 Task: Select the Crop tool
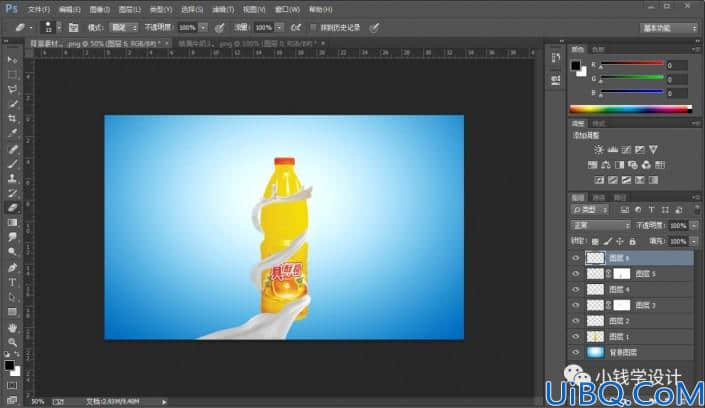[x=12, y=118]
